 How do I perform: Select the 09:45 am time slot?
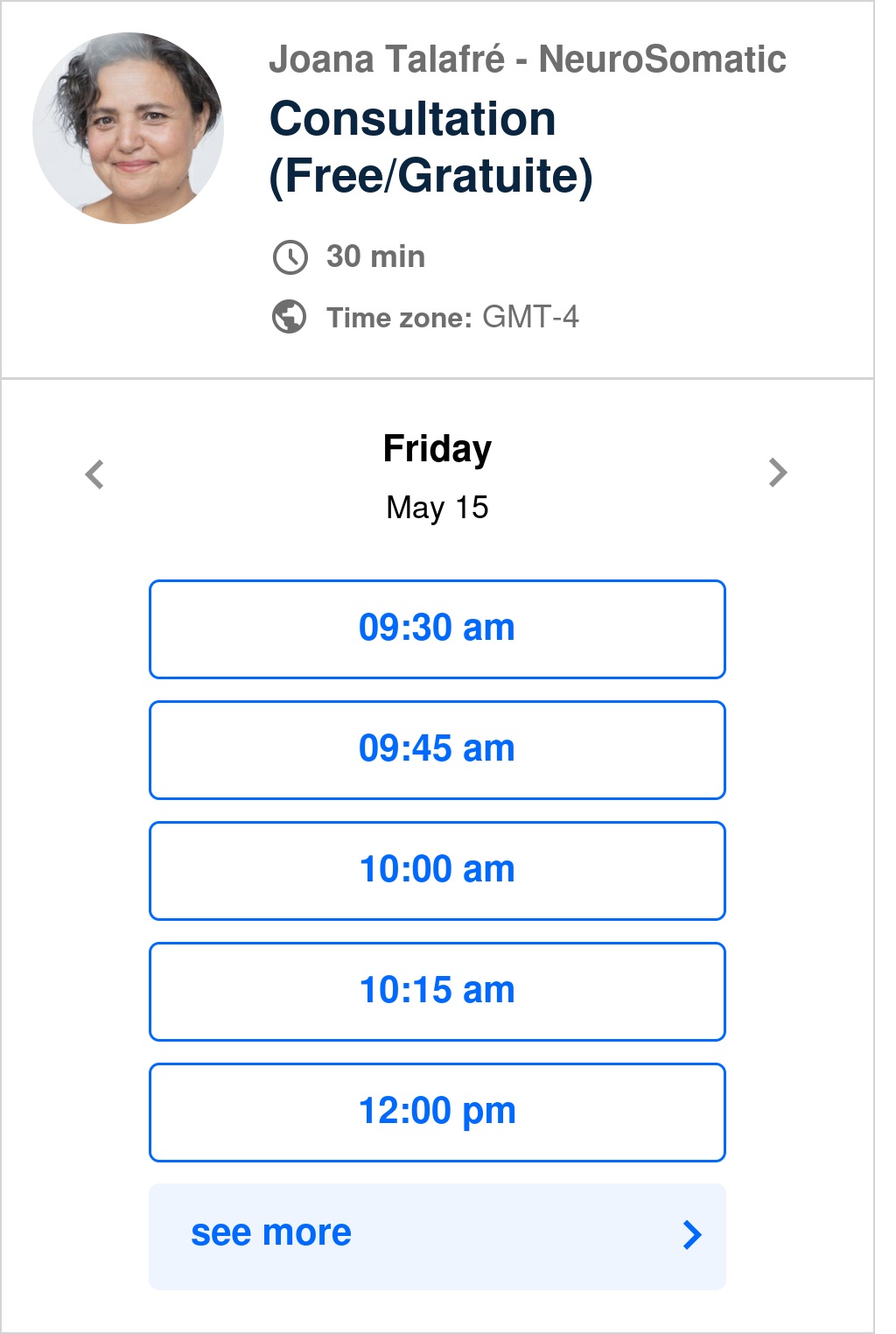pyautogui.click(x=437, y=750)
